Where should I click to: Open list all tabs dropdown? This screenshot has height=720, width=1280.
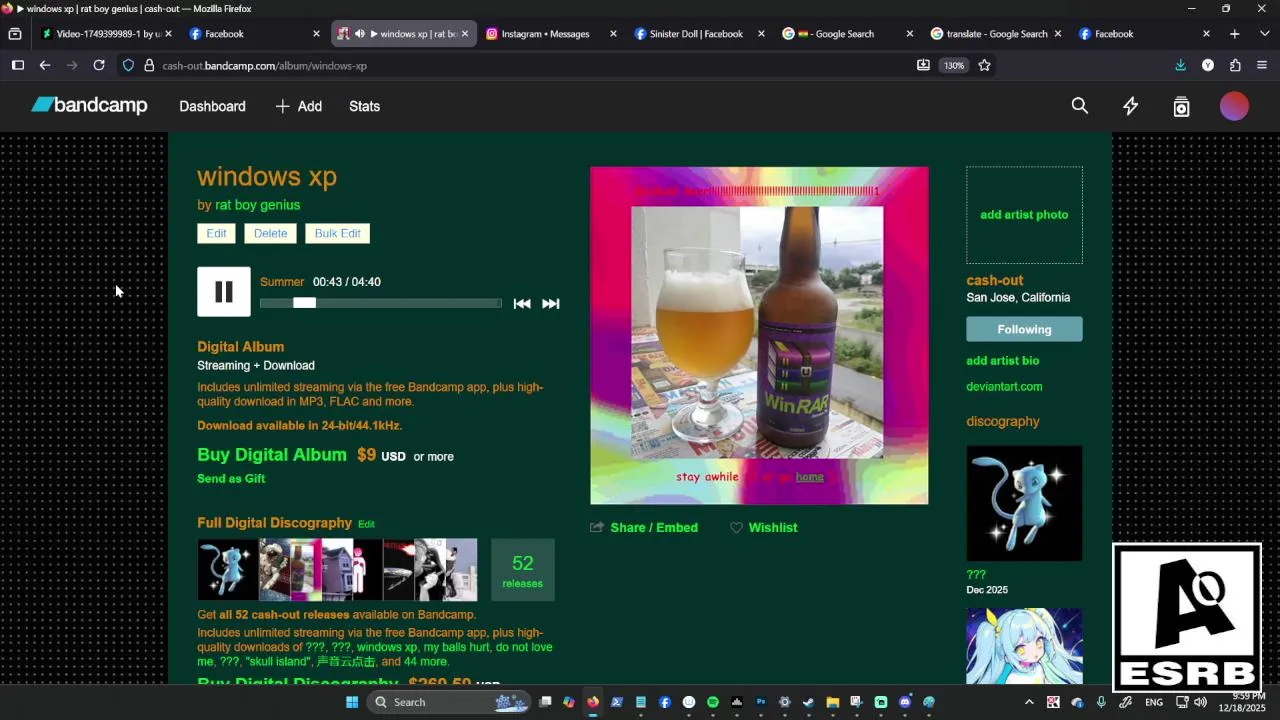pyautogui.click(x=1264, y=34)
